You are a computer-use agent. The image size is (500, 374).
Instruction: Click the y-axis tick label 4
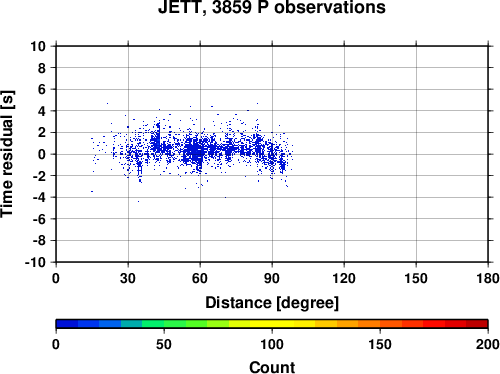[42, 111]
